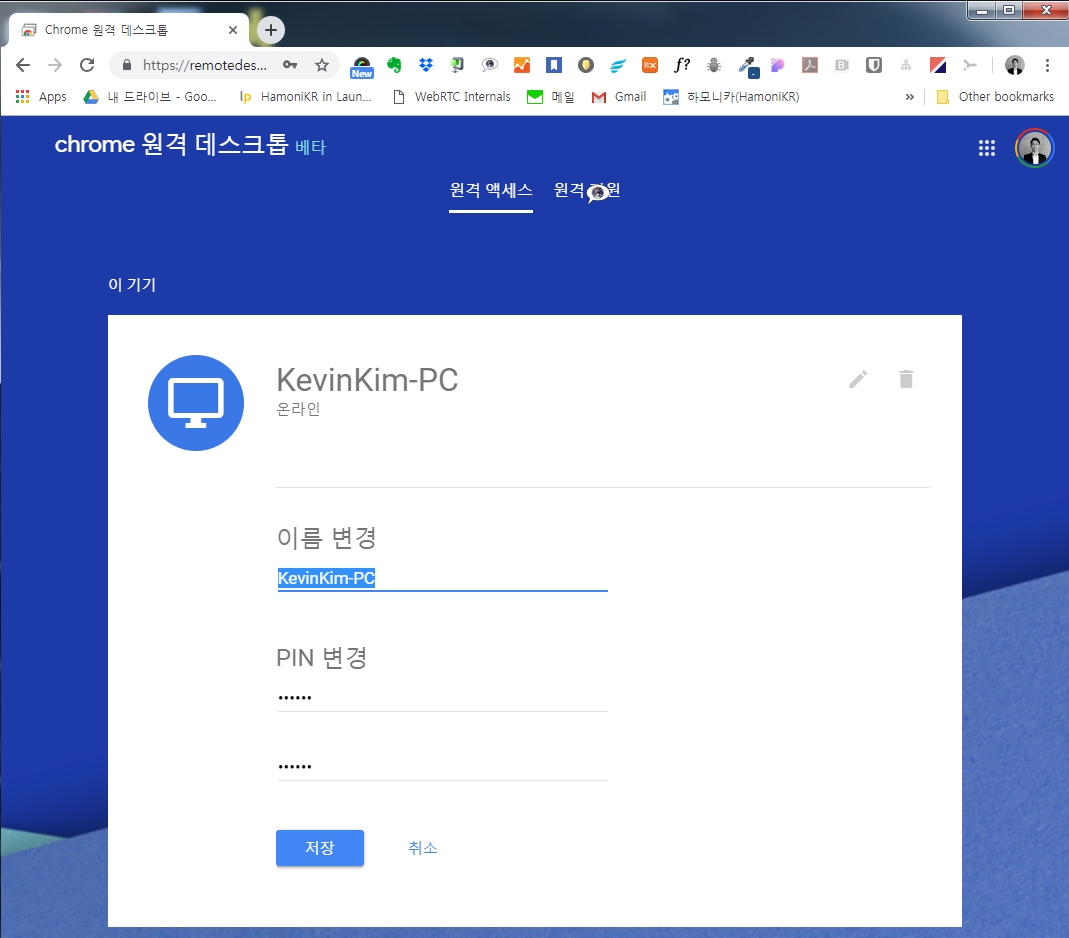Viewport: 1069px width, 938px height.
Task: Open the Chrome three-dot menu
Action: click(1047, 65)
